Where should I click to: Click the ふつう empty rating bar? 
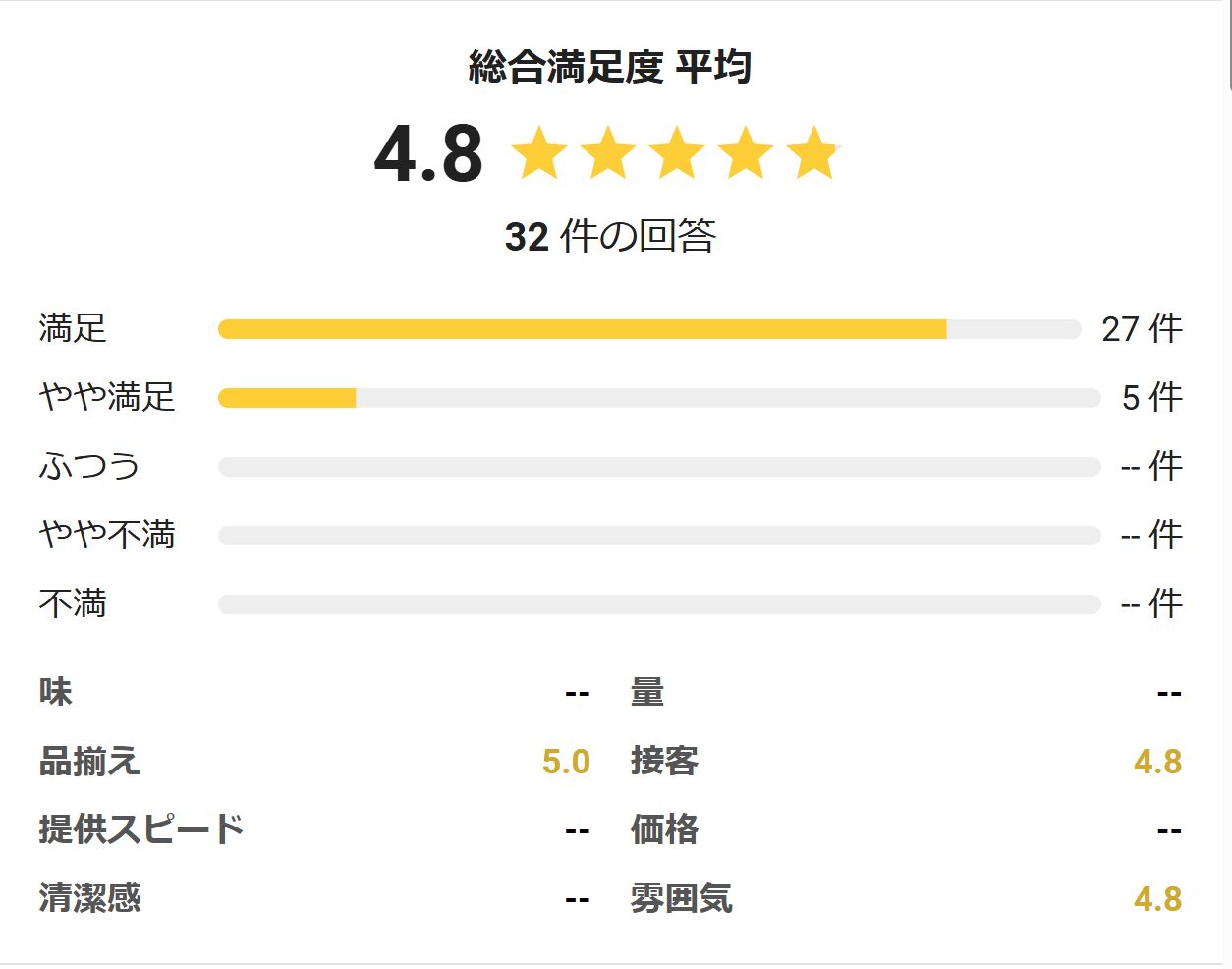point(659,467)
